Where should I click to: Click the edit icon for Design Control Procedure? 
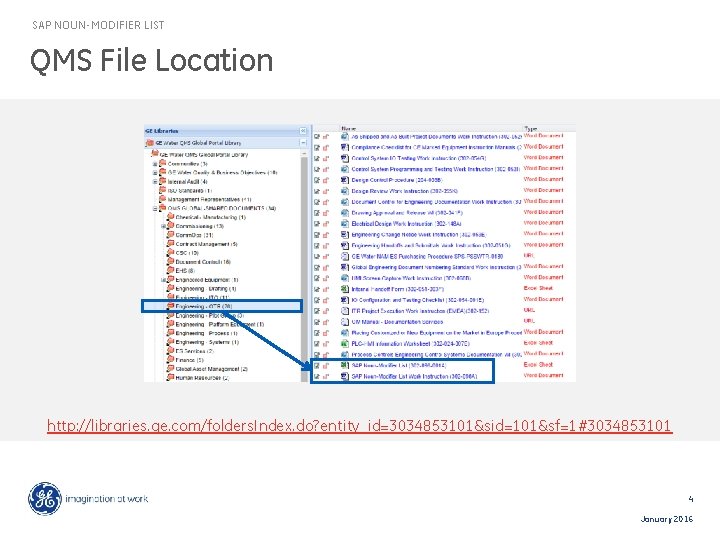click(x=317, y=180)
